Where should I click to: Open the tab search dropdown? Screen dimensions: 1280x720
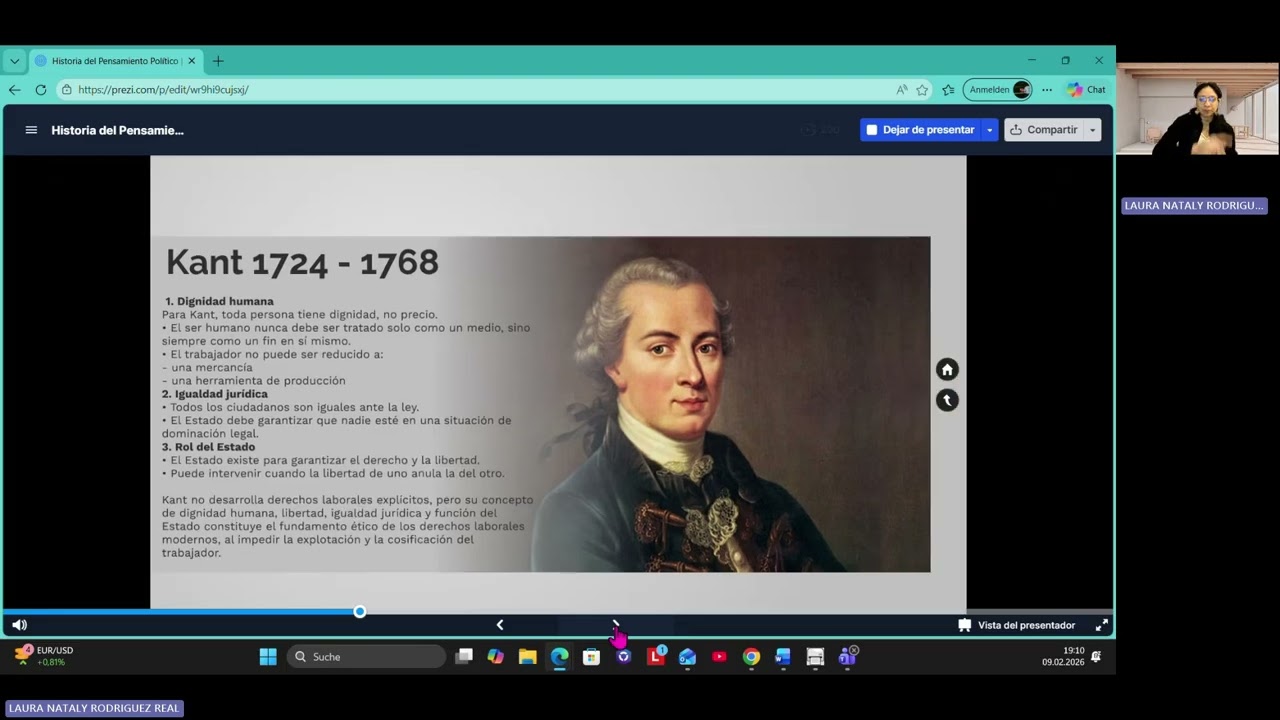[14, 61]
